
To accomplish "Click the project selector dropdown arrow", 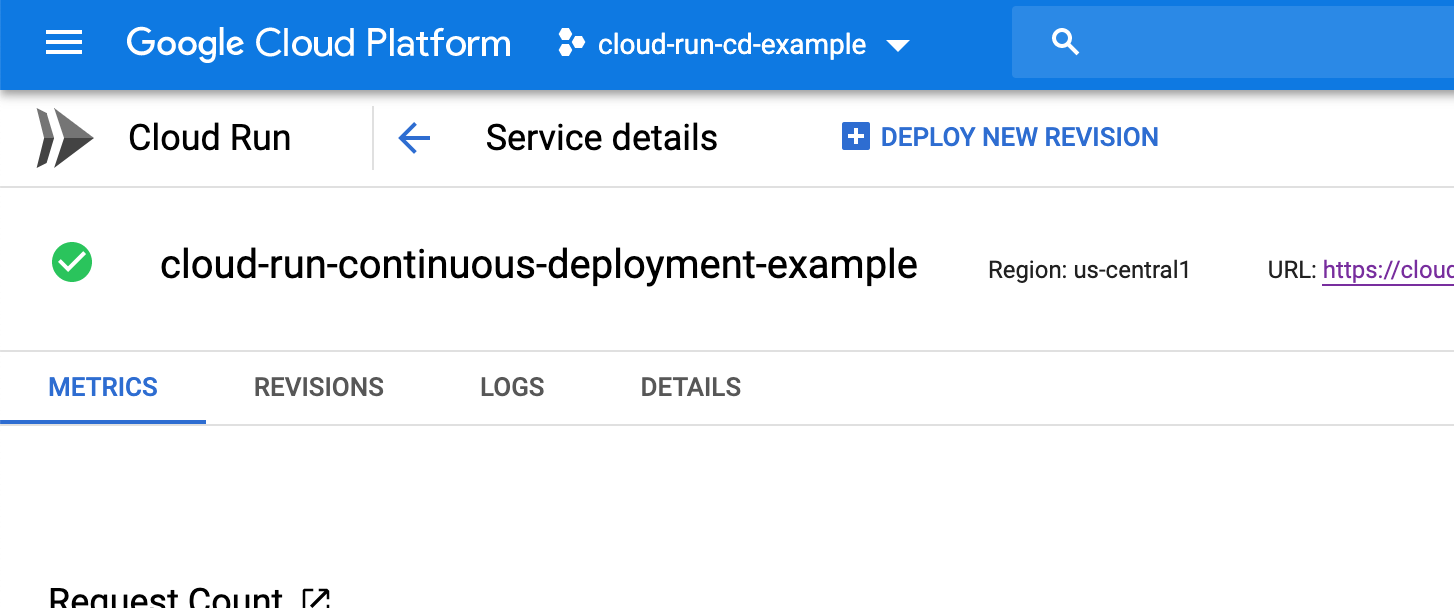I will pos(897,45).
